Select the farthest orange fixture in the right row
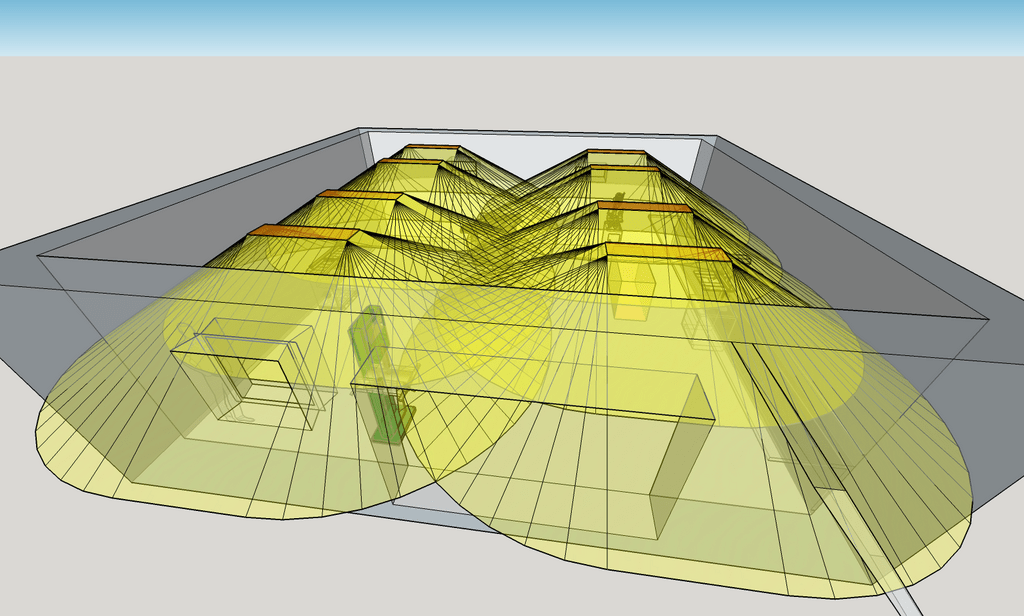 616,152
